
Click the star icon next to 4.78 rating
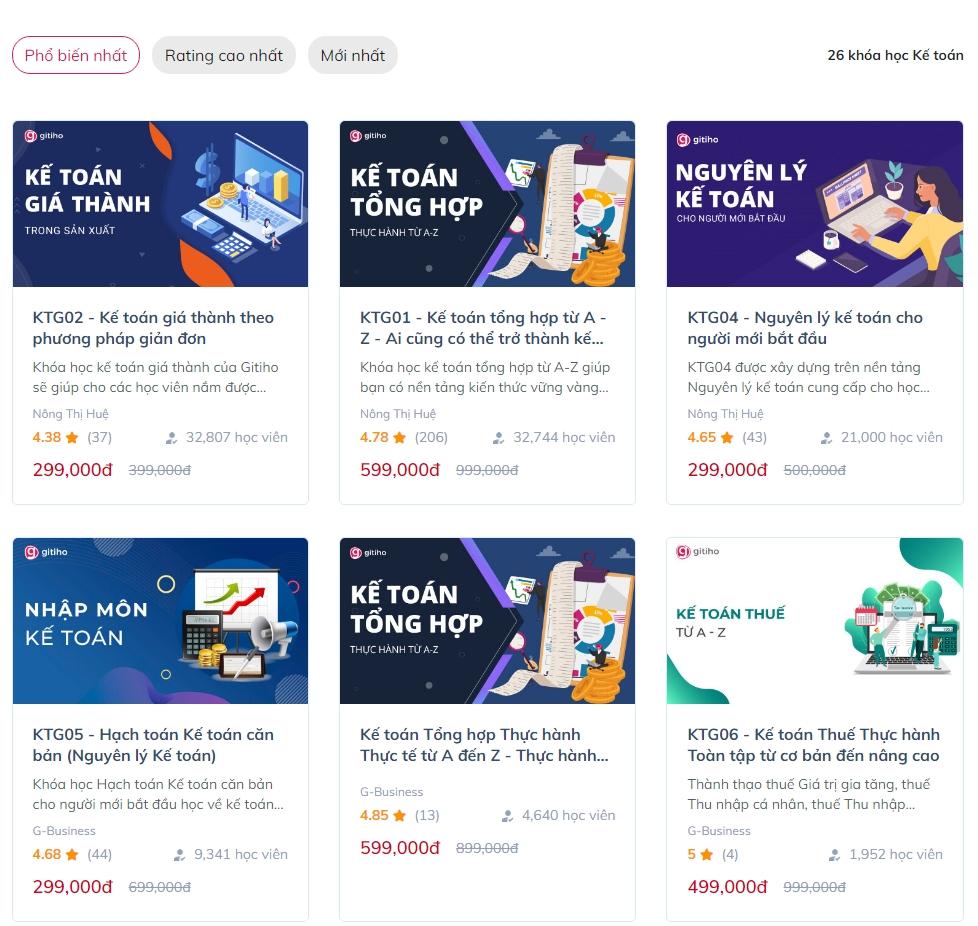click(400, 438)
